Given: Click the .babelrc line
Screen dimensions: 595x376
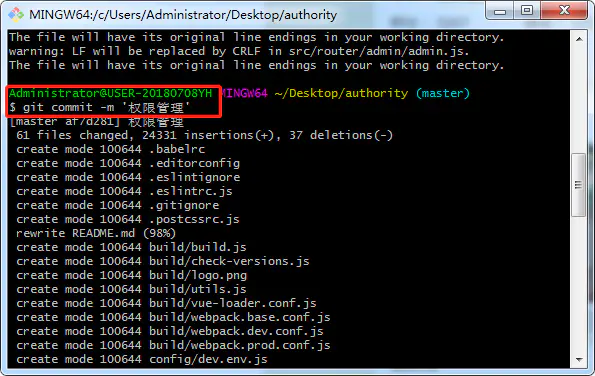Looking at the screenshot, I should 111,149.
